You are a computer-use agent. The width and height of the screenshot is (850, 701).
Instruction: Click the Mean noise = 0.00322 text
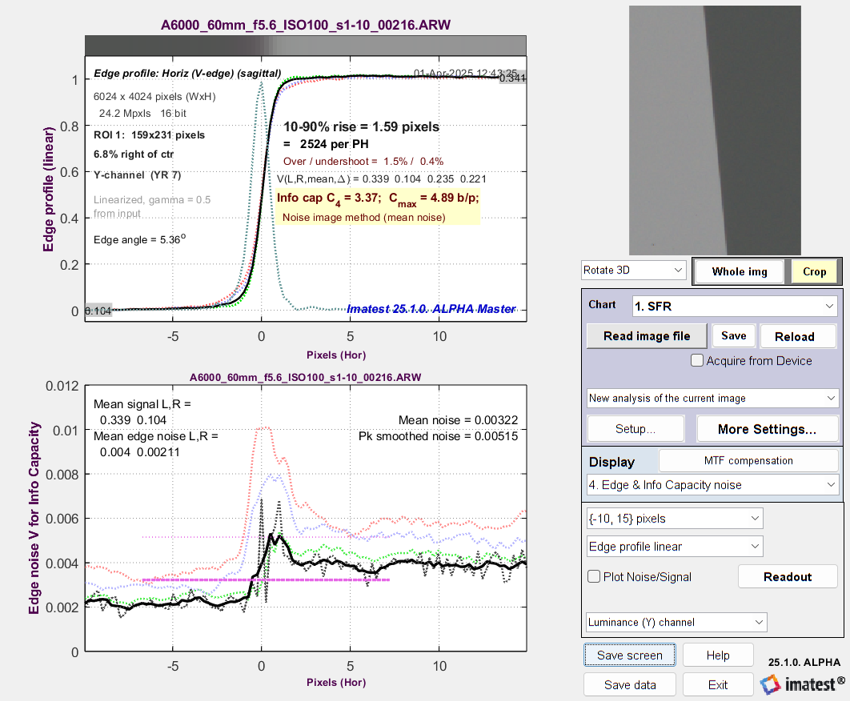(458, 420)
